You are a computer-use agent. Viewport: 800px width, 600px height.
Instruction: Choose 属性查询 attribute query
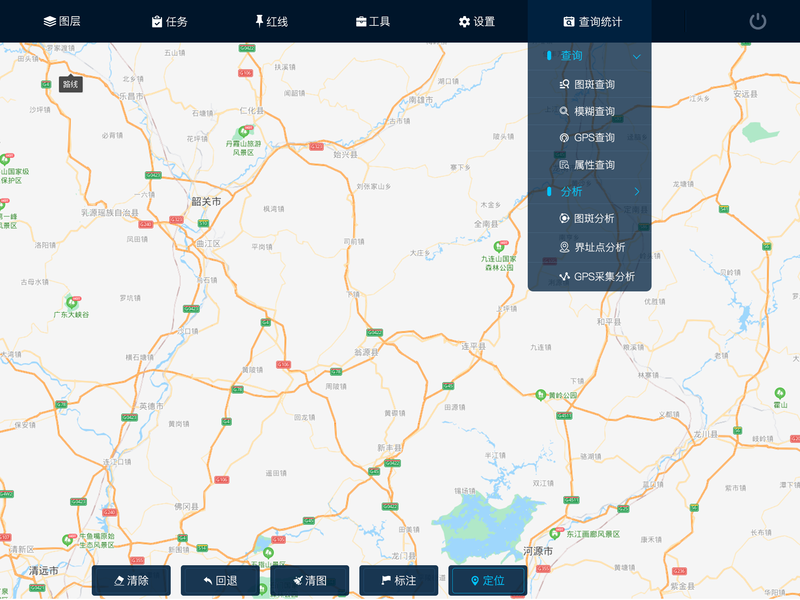click(590, 165)
